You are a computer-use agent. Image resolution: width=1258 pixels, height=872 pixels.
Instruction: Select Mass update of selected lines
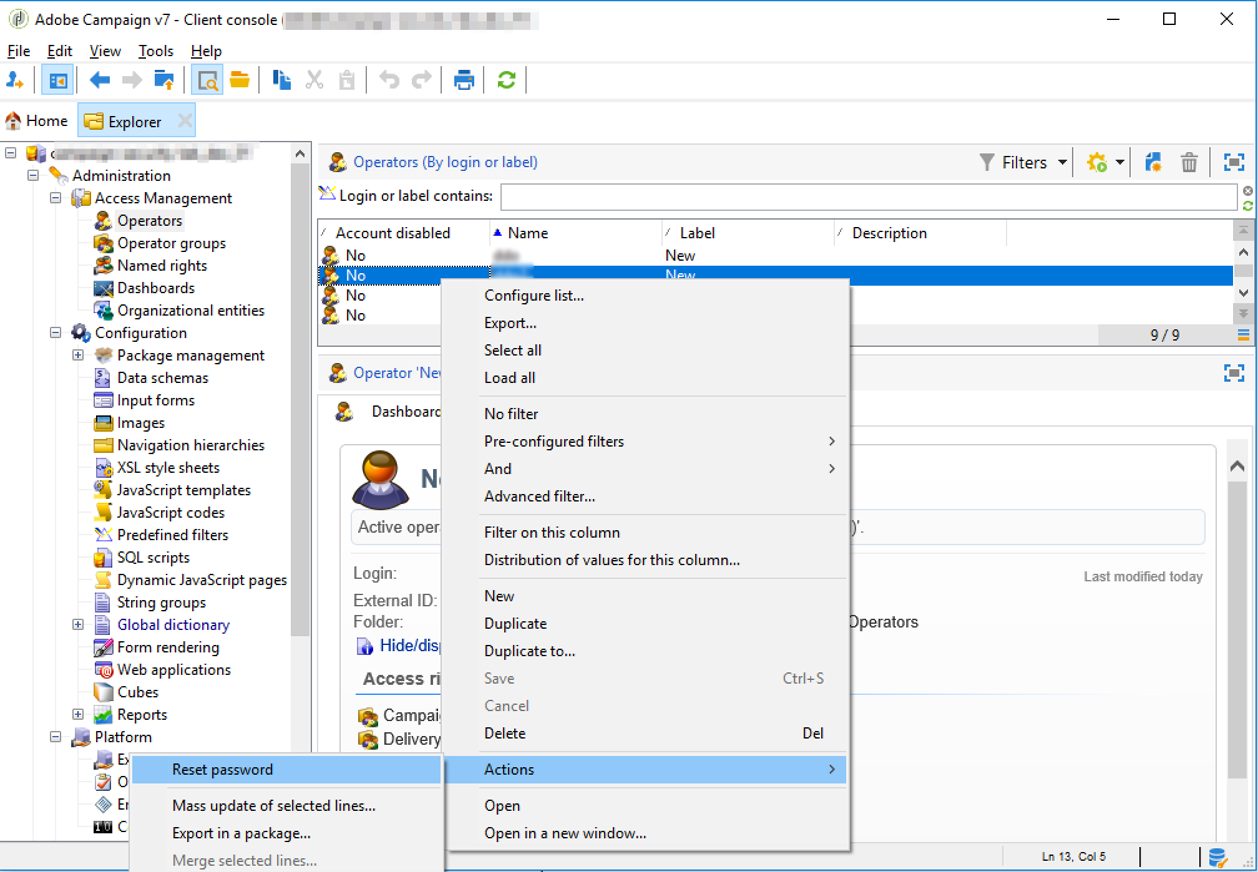tap(286, 806)
